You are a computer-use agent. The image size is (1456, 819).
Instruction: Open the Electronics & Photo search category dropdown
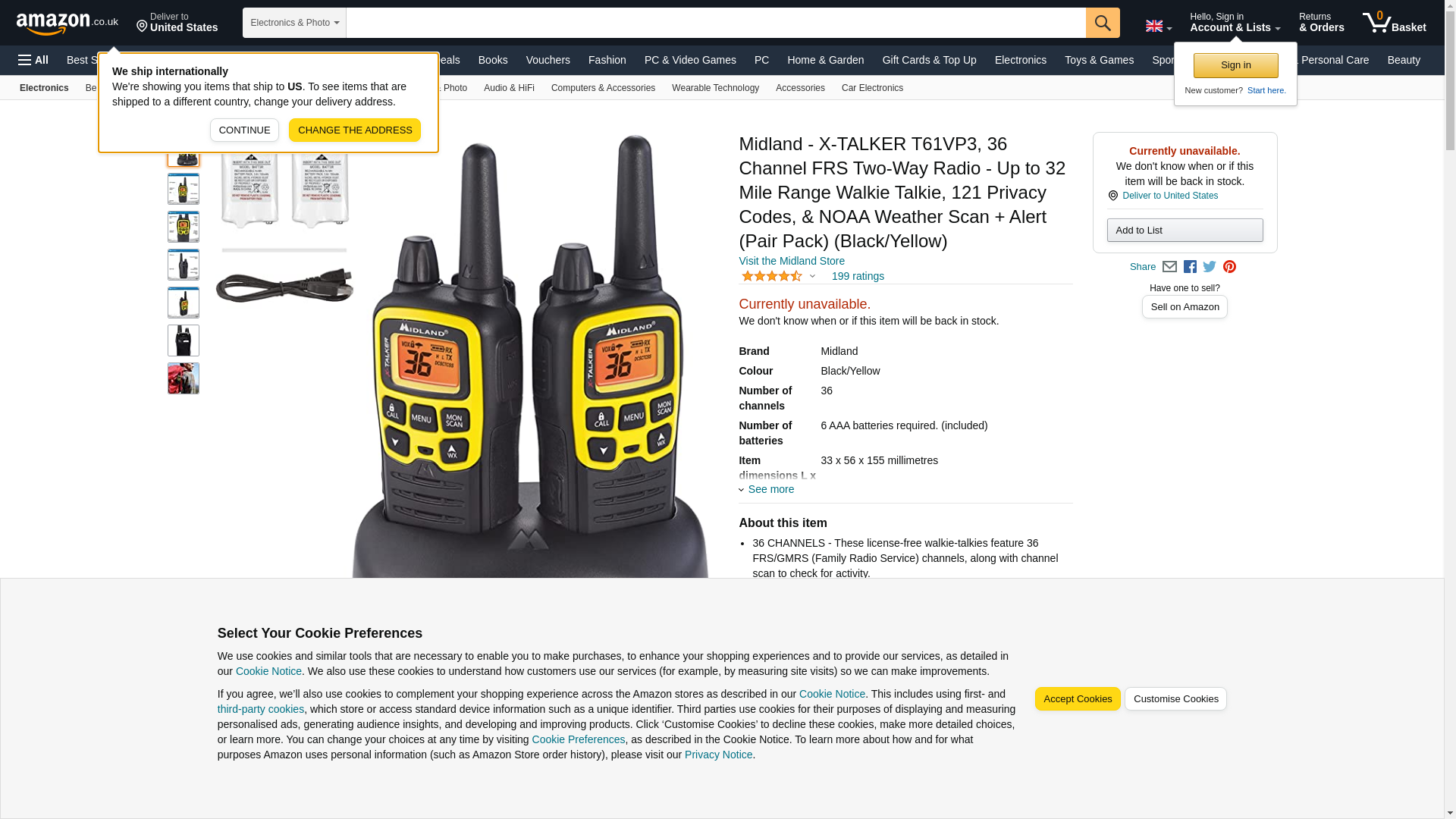[294, 23]
